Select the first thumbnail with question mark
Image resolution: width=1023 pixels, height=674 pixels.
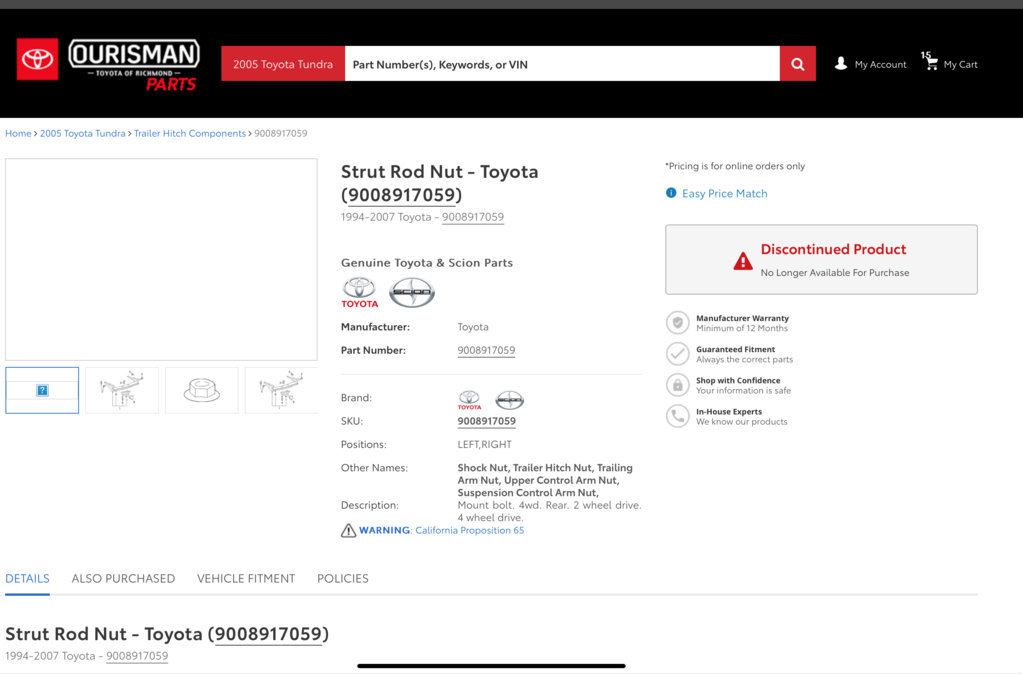[42, 390]
